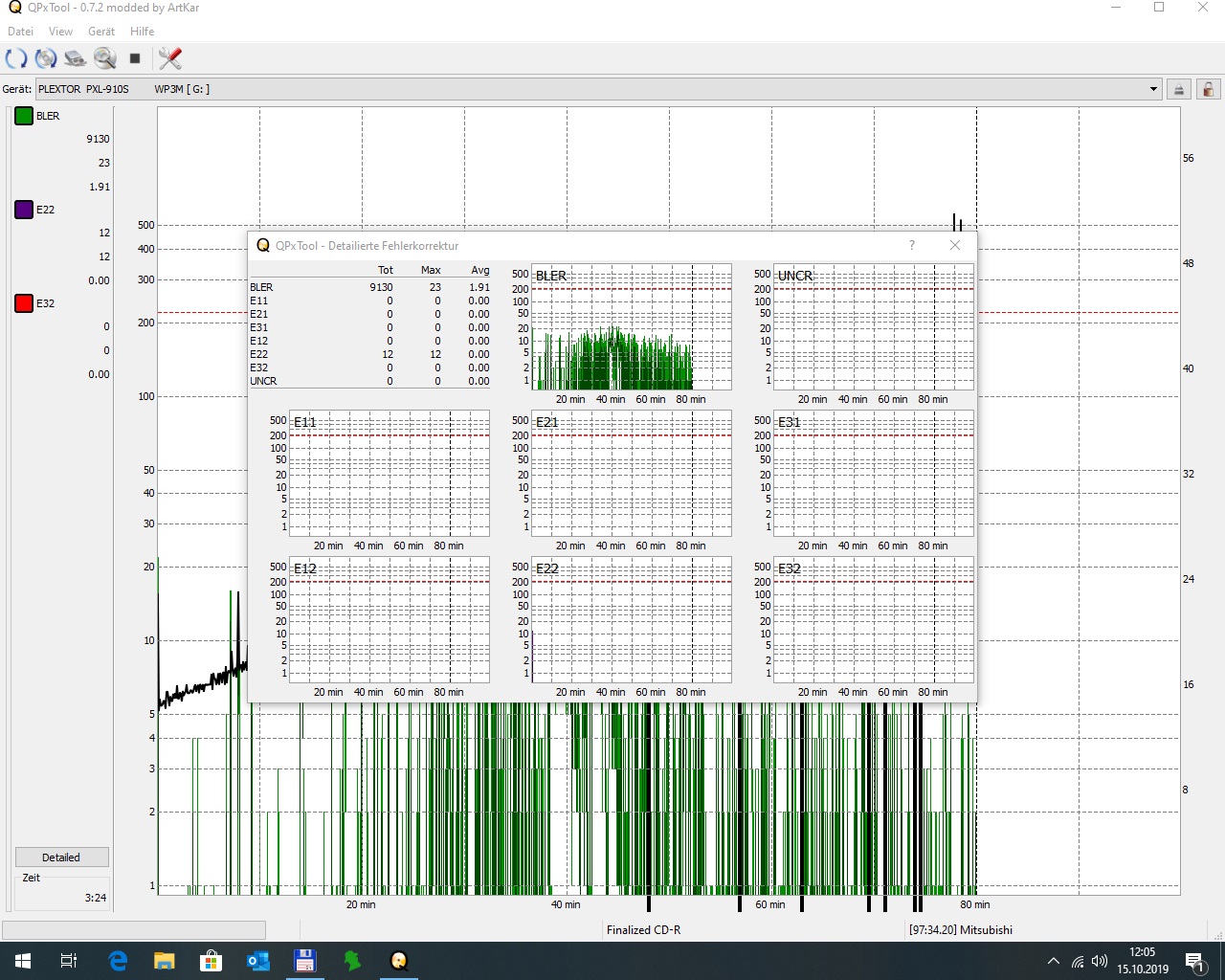Click the Avg column header

[x=480, y=270]
